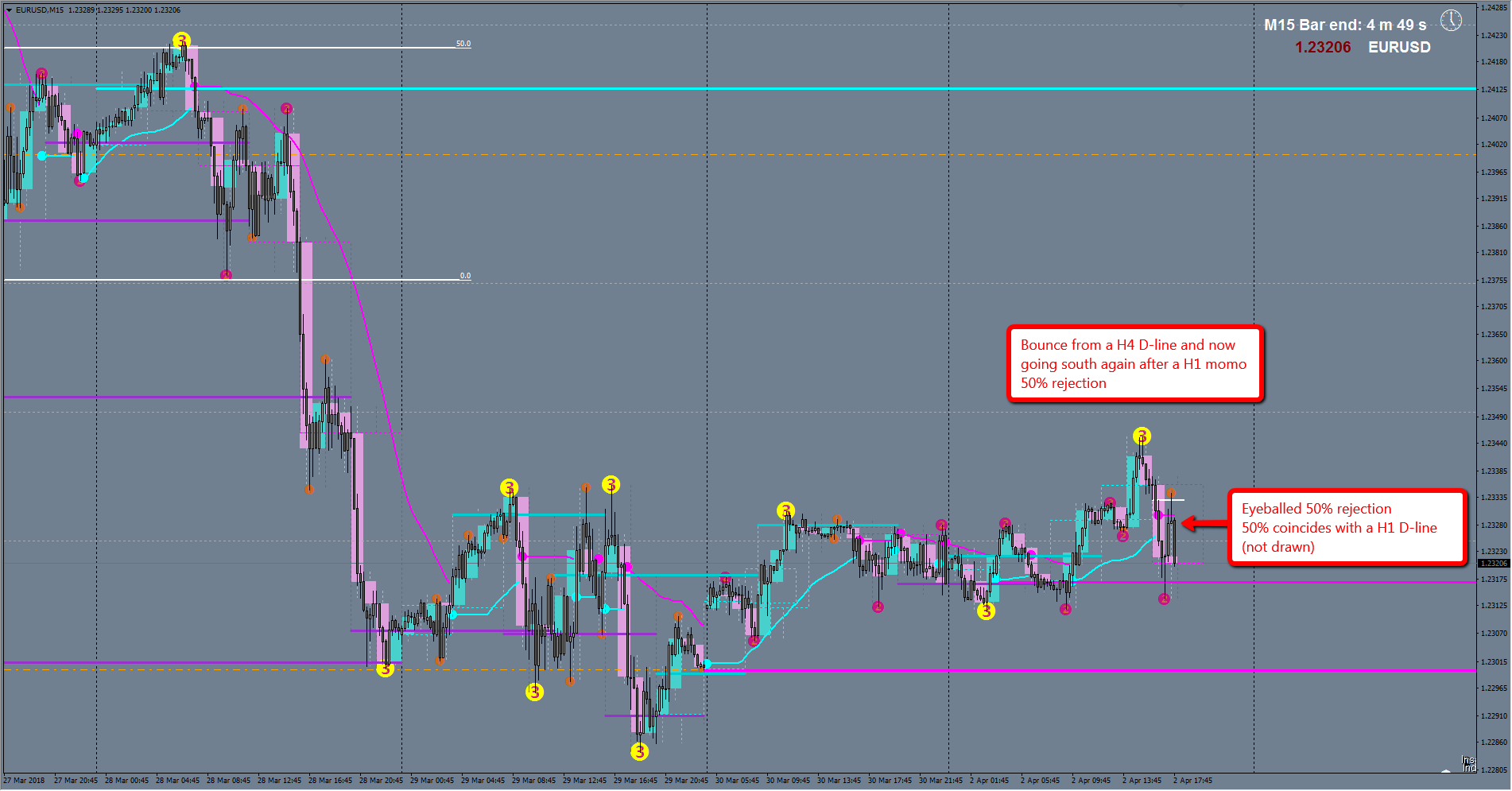
Task: Select the thick magenta horizontal line near 1.23000
Action: [x=1089, y=670]
